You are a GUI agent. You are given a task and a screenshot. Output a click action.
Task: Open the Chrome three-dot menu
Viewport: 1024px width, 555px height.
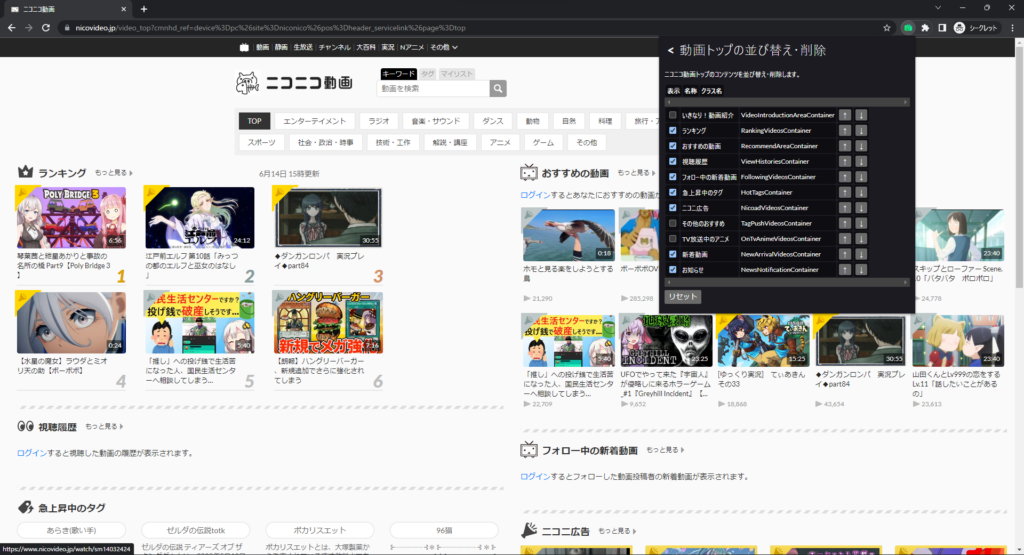[x=1012, y=28]
